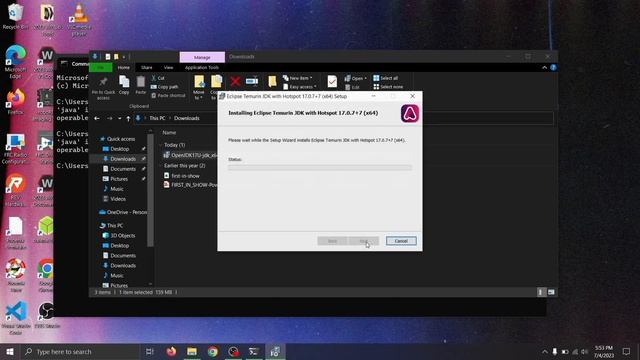This screenshot has width=640, height=360.
Task: Click the installer progress status bar
Action: pyautogui.click(x=320, y=167)
